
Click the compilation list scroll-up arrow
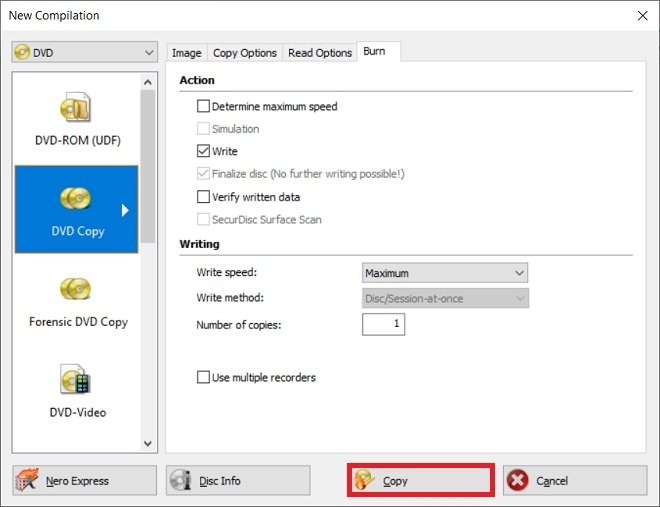pyautogui.click(x=148, y=82)
